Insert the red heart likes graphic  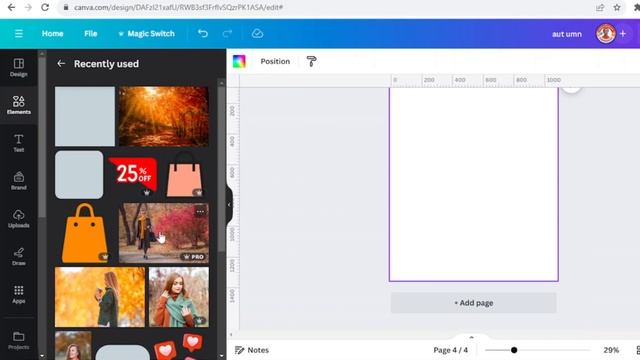pos(179,346)
